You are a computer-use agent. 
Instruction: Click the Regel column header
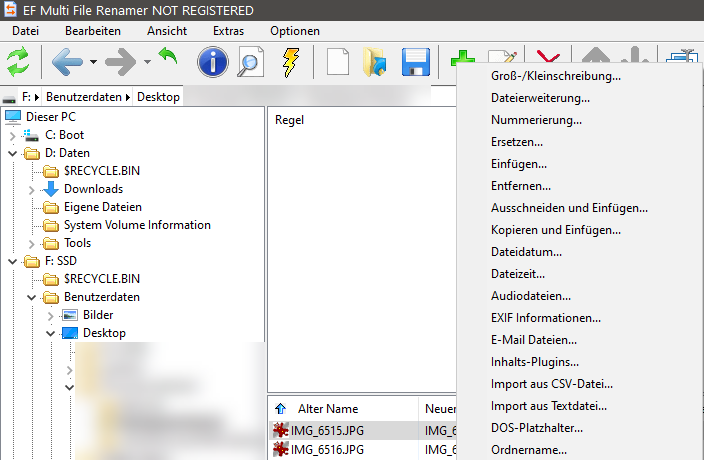pos(289,120)
